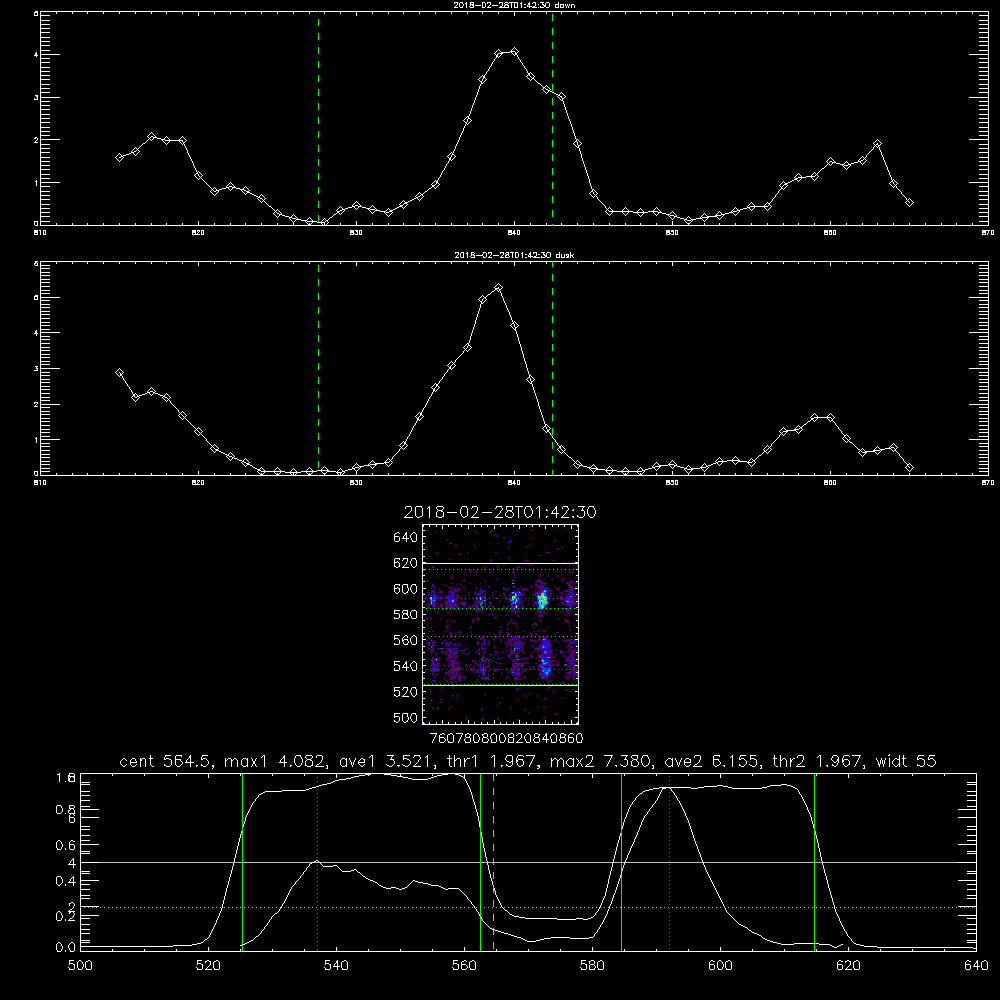Click the left green dashed line in dusk plot
This screenshot has width=1000, height=1000.
coord(318,368)
